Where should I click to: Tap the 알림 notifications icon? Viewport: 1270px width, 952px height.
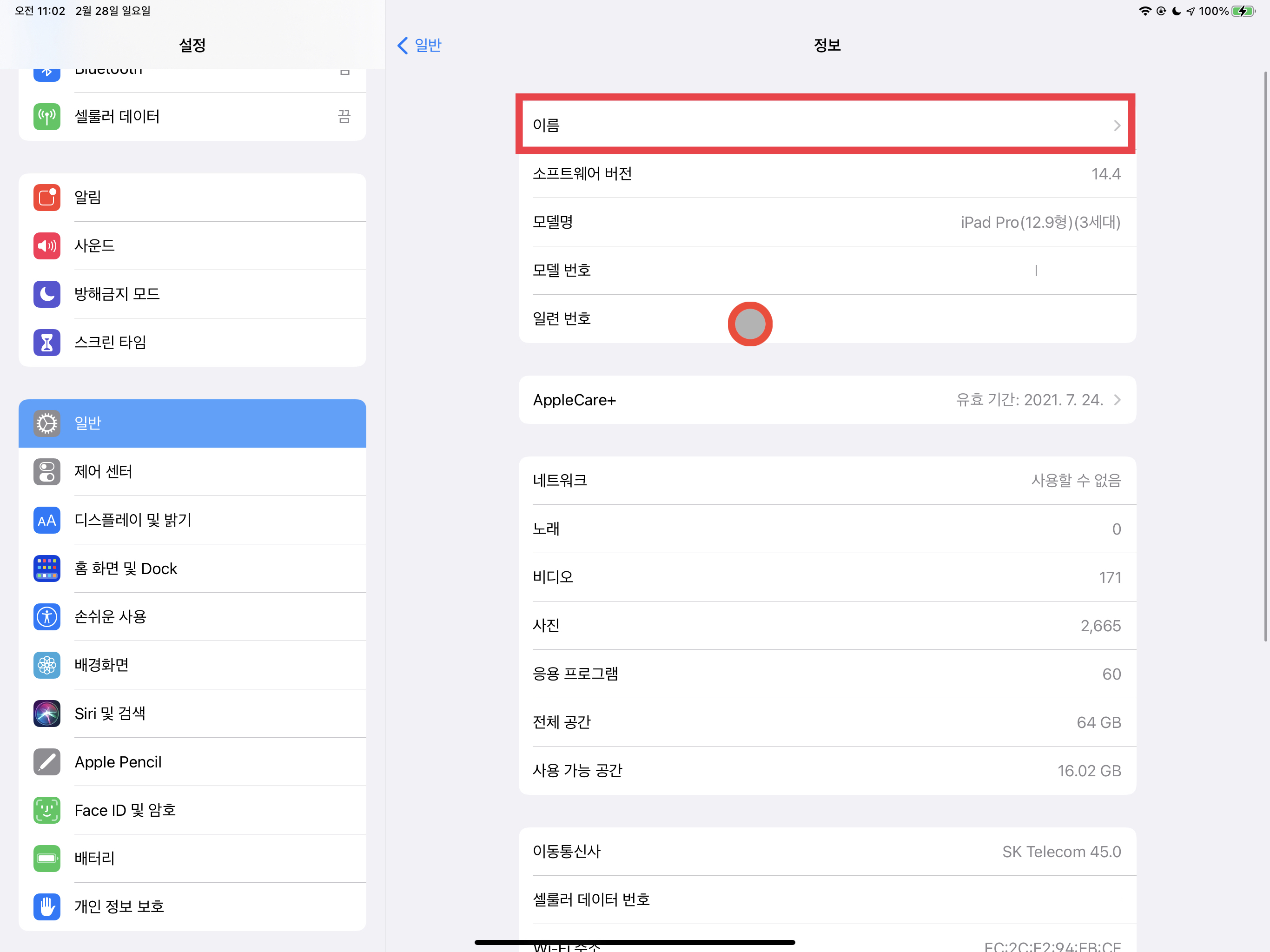46,198
